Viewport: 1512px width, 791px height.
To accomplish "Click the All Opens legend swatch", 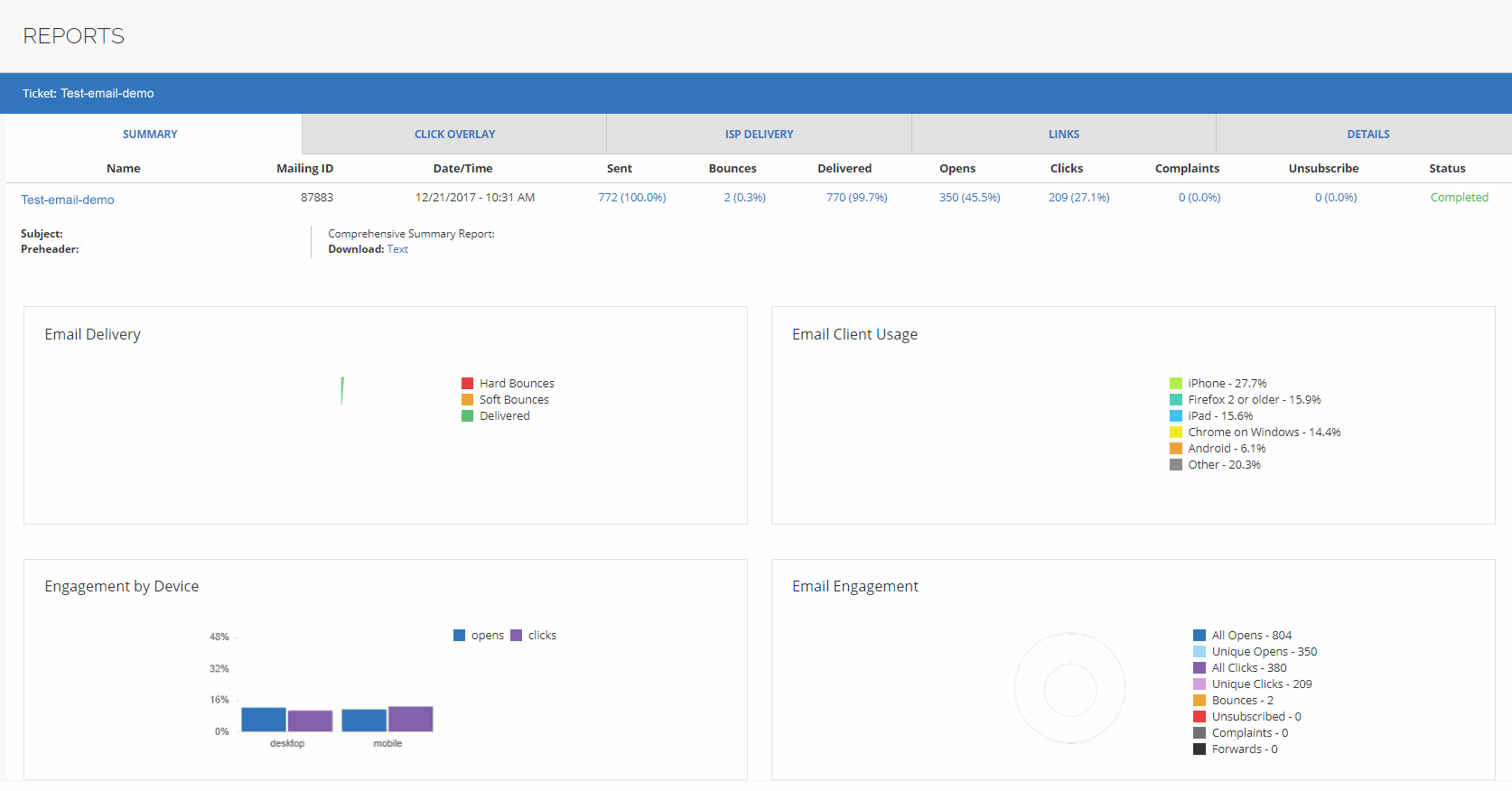I will (x=1199, y=636).
